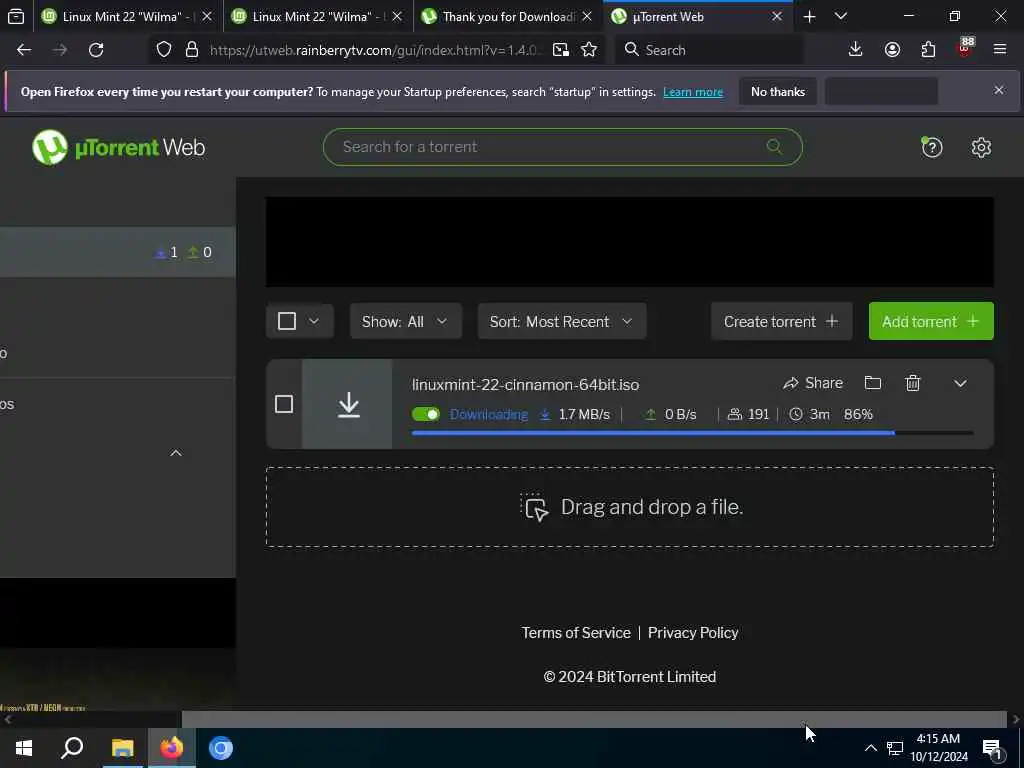
Task: Click Firefox icon in taskbar
Action: (172, 748)
